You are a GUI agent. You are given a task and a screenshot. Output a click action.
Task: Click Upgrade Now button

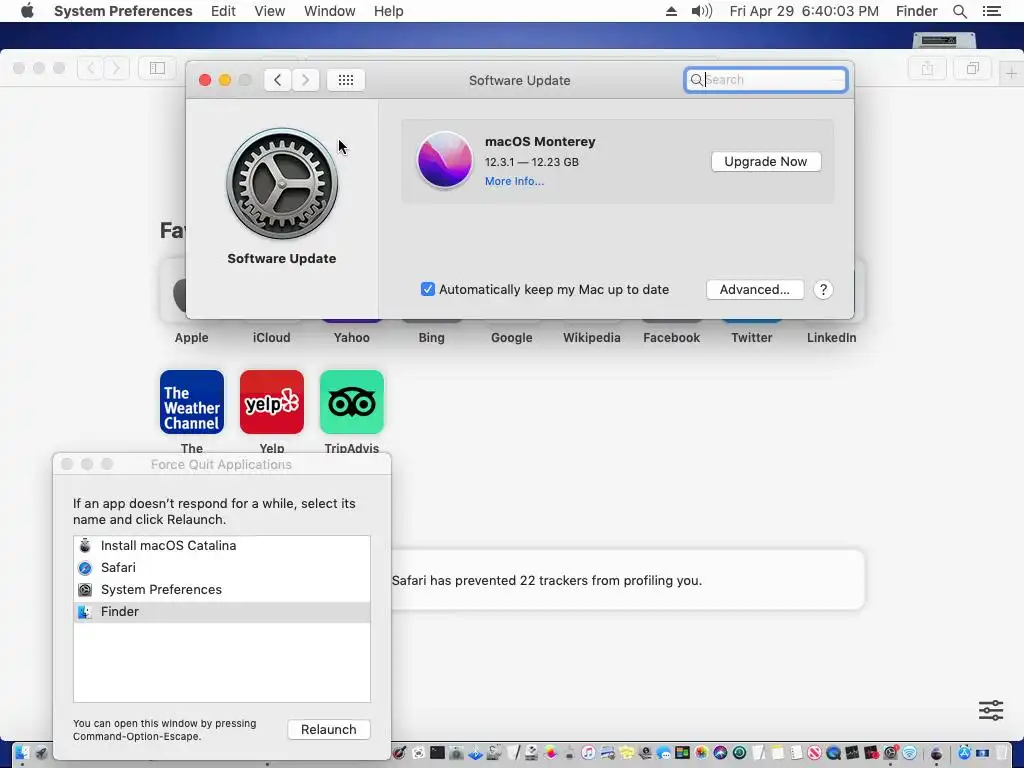[765, 161]
